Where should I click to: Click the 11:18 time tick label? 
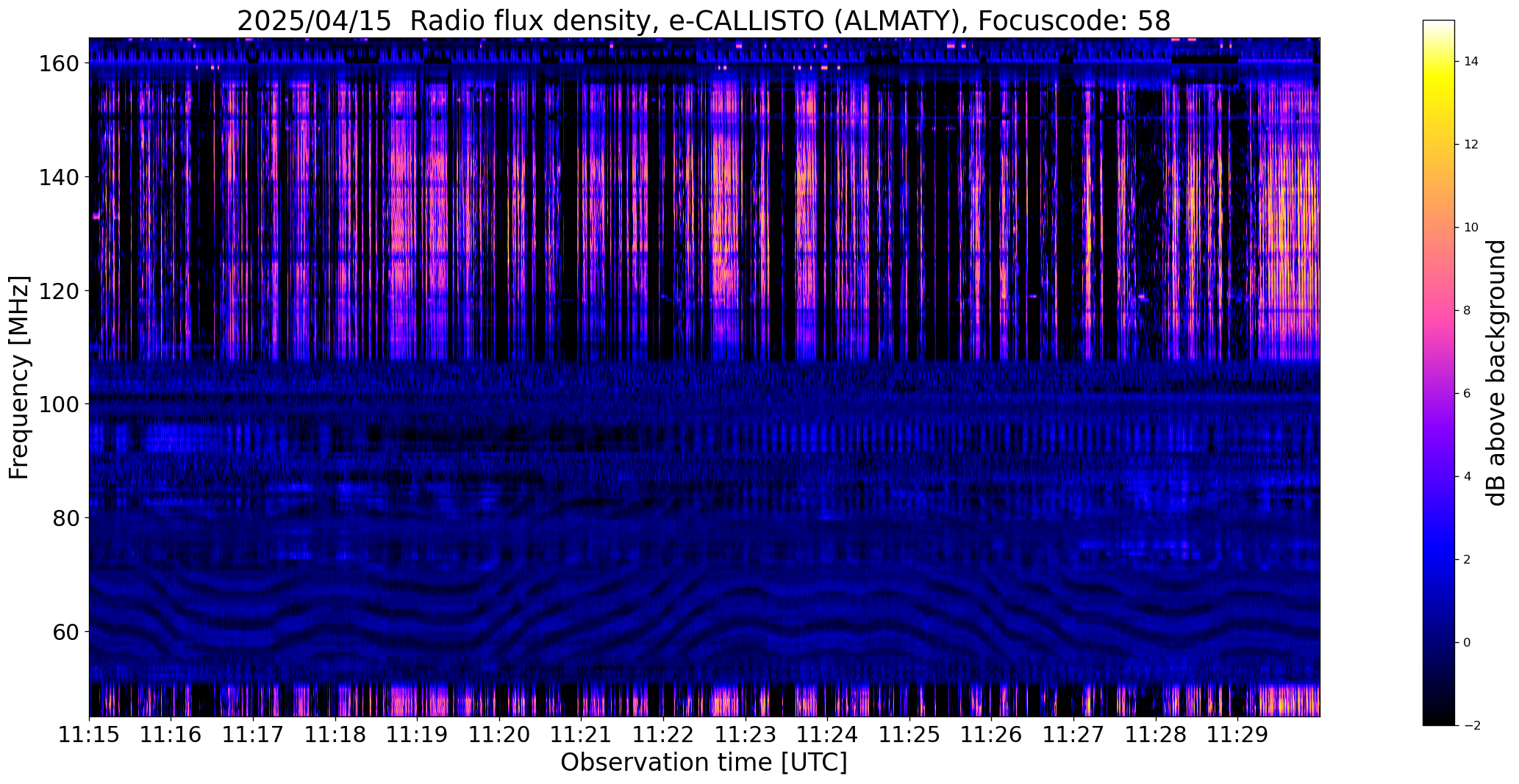[335, 735]
